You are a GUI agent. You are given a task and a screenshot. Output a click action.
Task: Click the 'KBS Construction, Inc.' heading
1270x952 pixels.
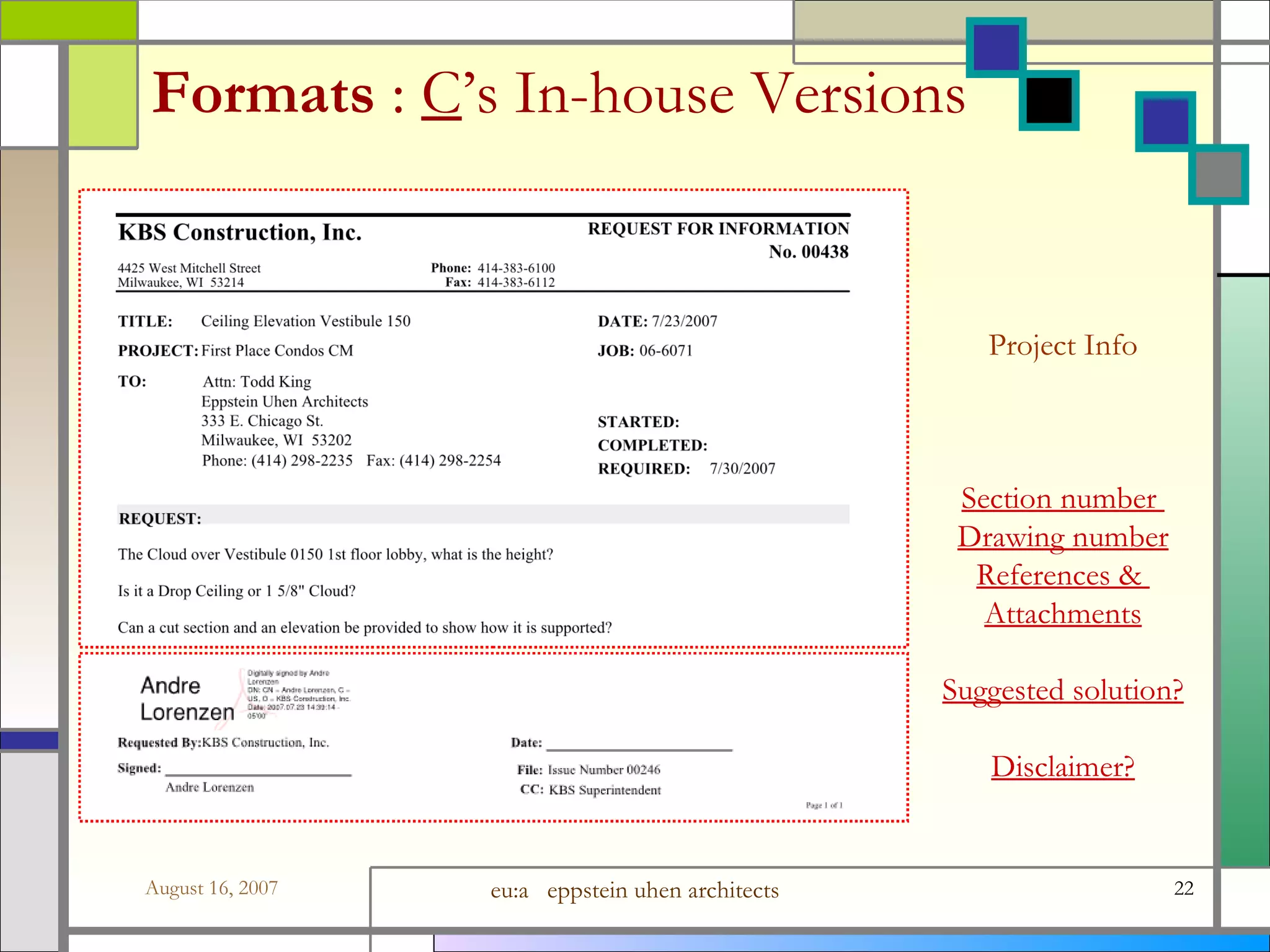[240, 232]
